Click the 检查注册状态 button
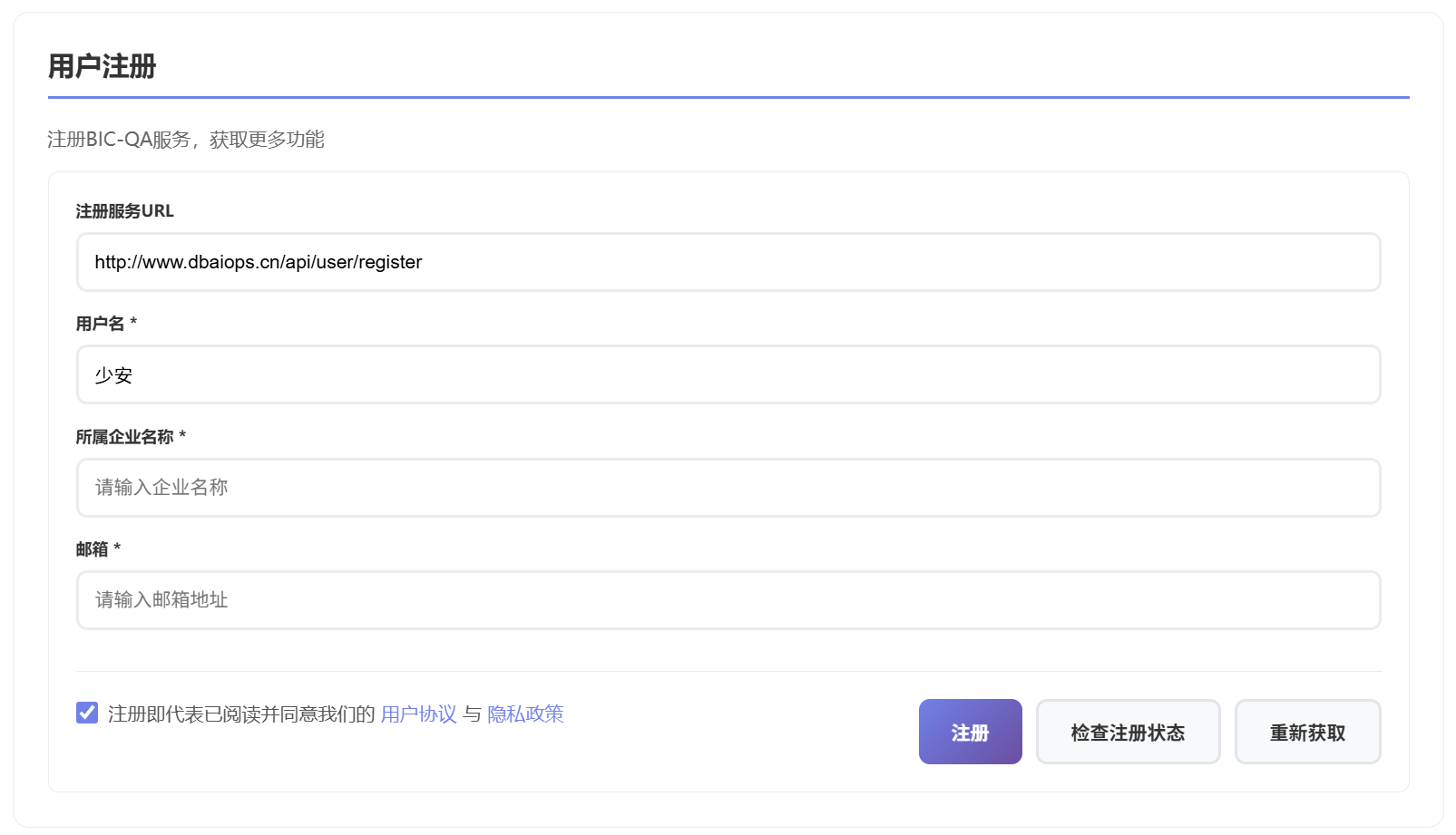This screenshot has height=835, width=1456. (1128, 732)
